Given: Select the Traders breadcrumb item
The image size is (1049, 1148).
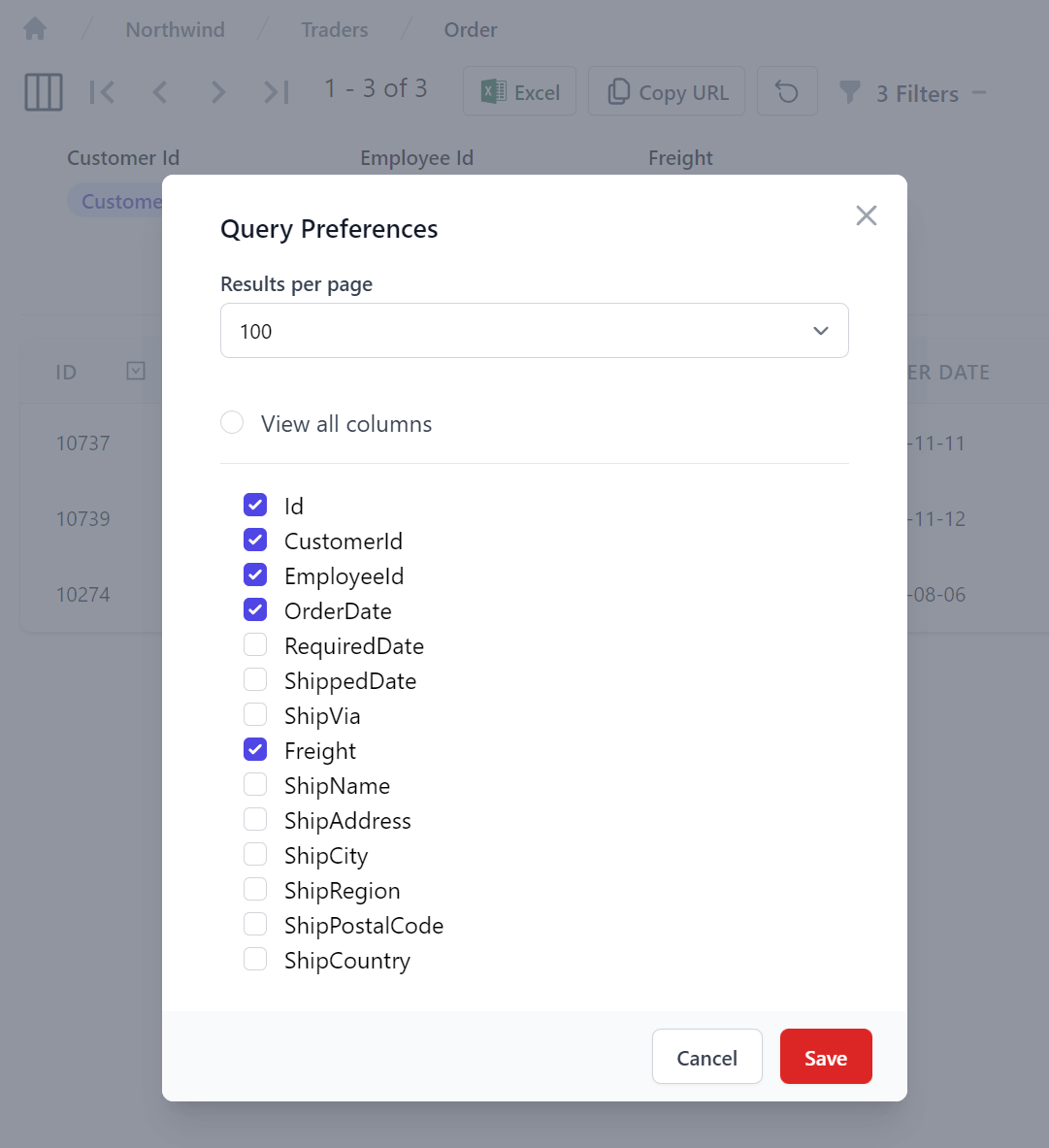Looking at the screenshot, I should [334, 30].
